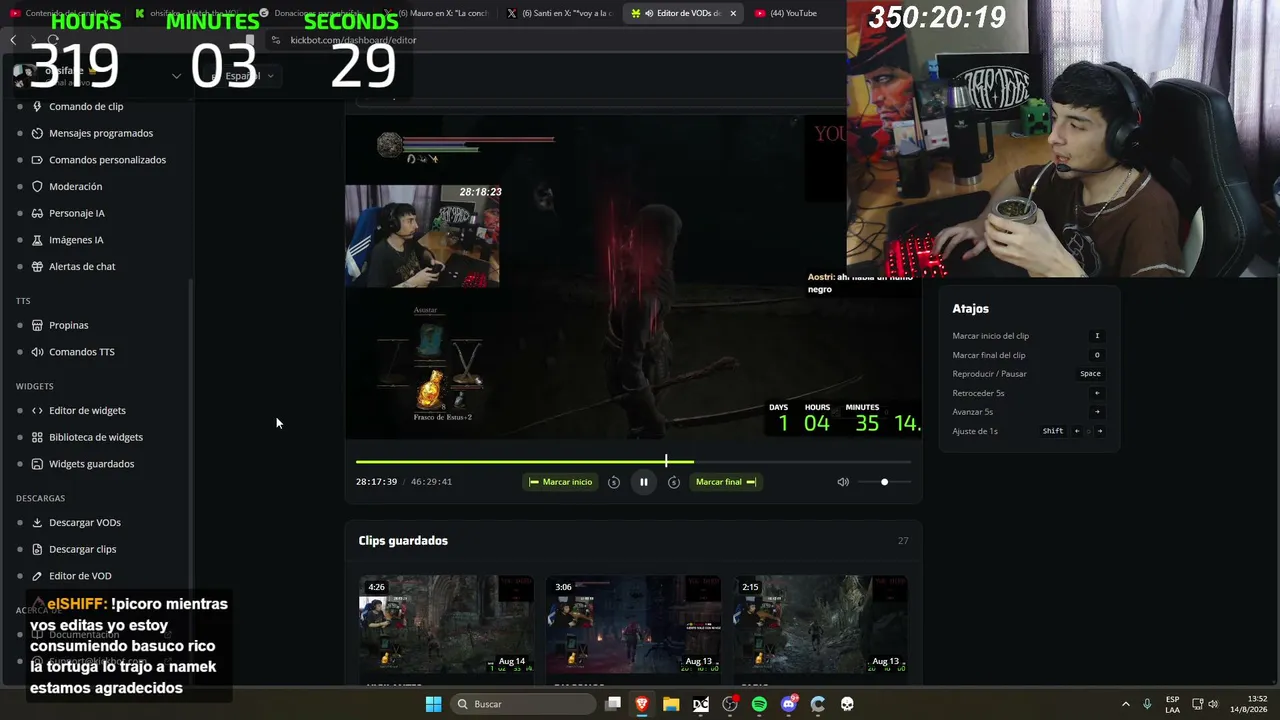This screenshot has width=1280, height=720.
Task: Click the 'Marcar inicio del clip' shortcut text
Action: [x=990, y=336]
